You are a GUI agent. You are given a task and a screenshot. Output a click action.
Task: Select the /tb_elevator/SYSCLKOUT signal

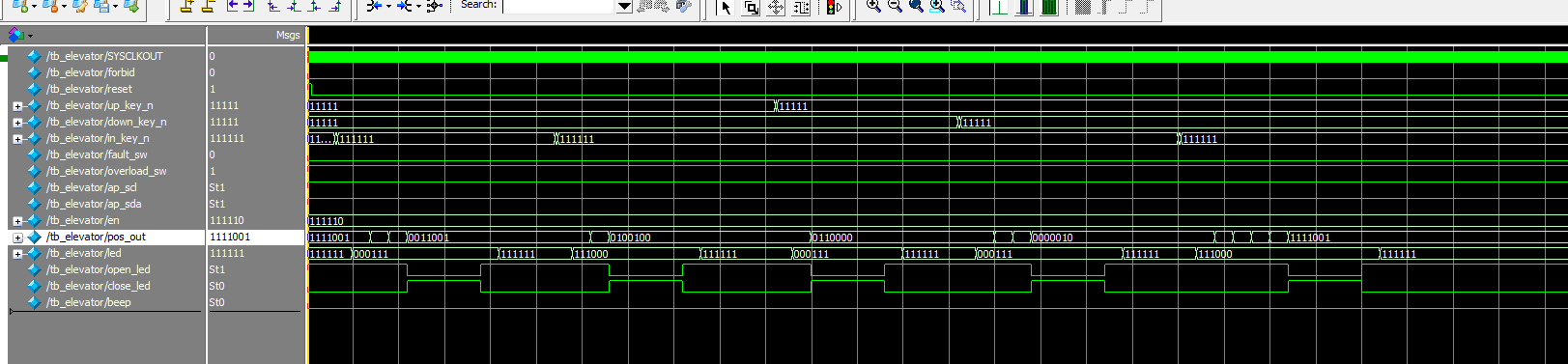(104, 56)
